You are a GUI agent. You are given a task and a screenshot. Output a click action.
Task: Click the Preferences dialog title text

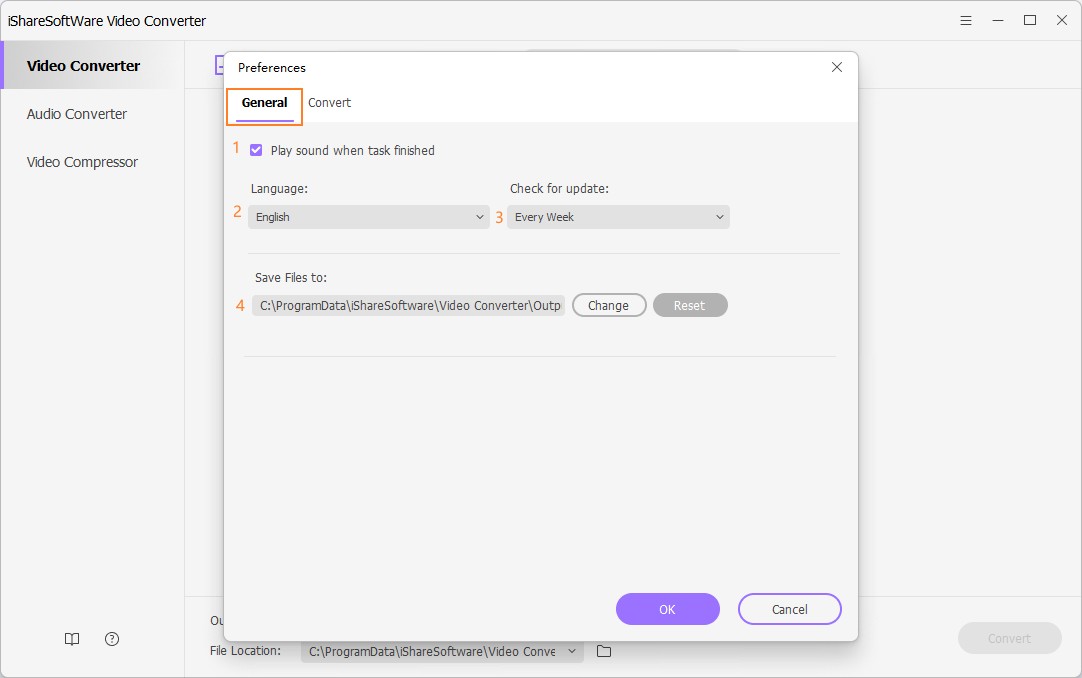click(x=272, y=68)
